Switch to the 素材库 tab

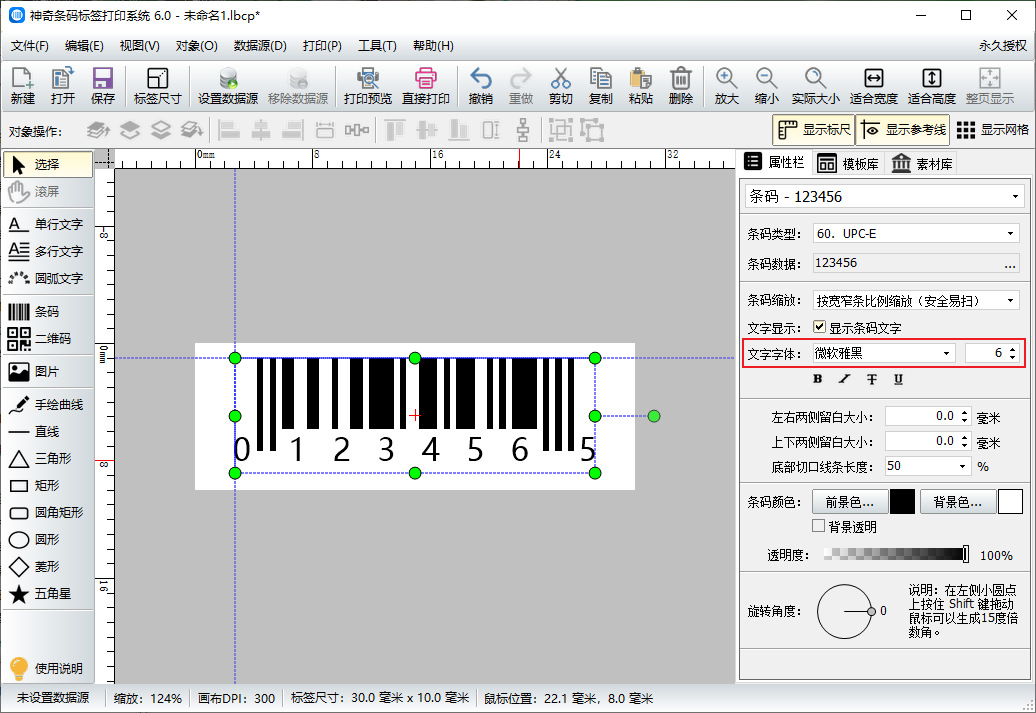922,163
